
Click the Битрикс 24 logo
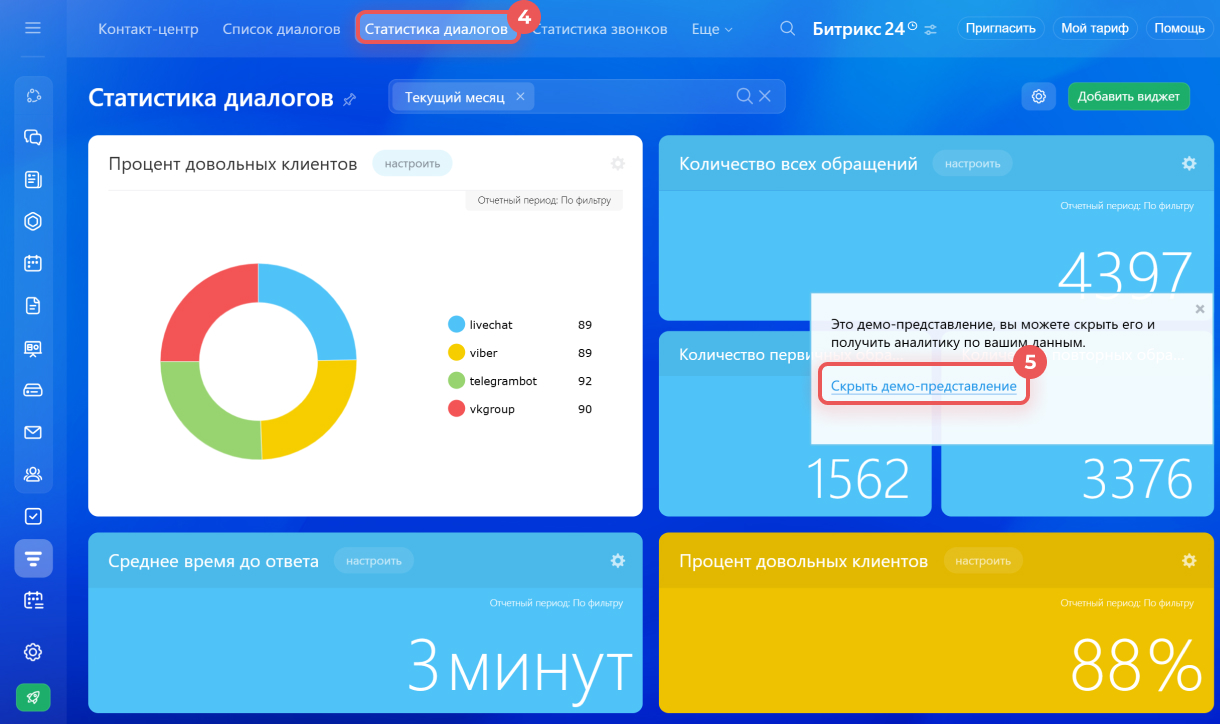click(x=858, y=29)
